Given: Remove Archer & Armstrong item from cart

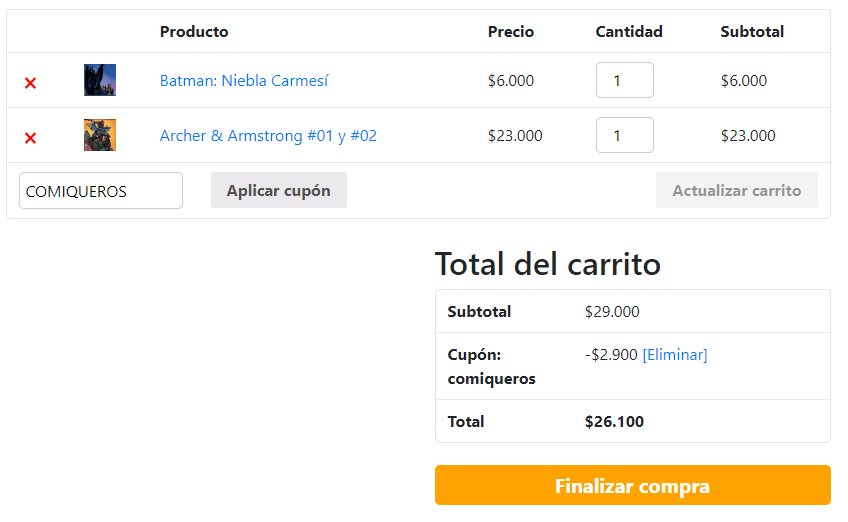Looking at the screenshot, I should pos(30,138).
